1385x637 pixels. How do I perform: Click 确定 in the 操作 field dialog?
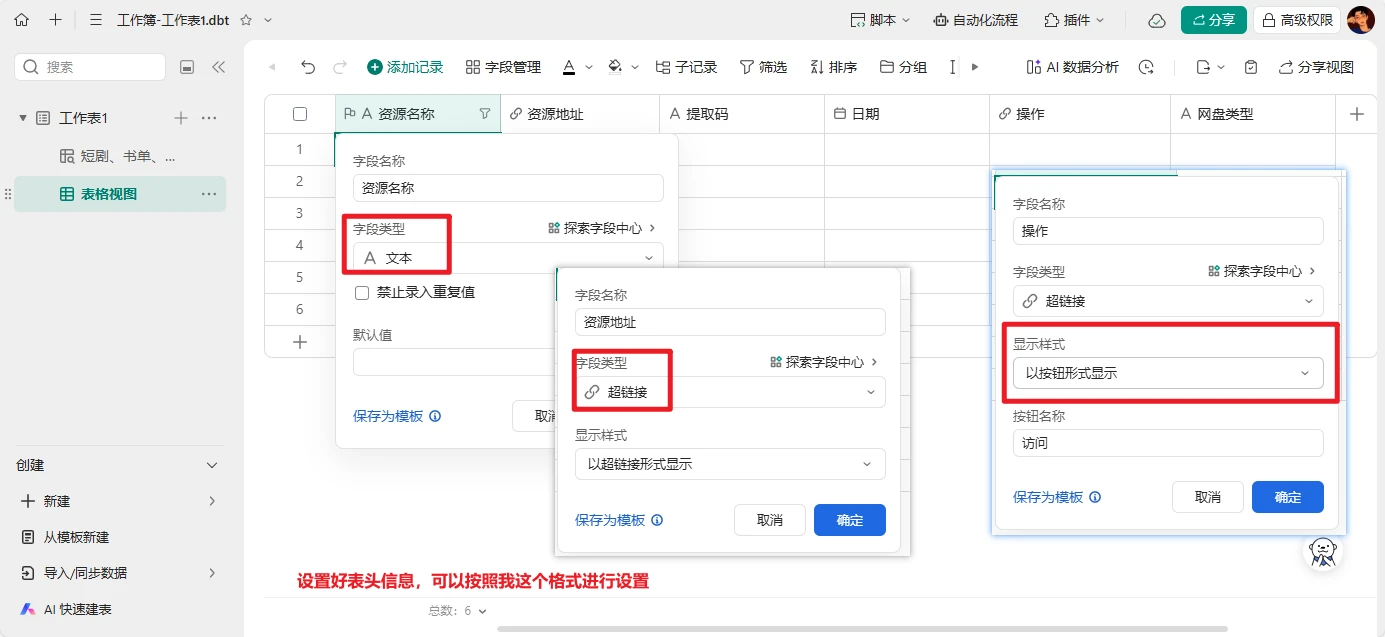click(1287, 497)
